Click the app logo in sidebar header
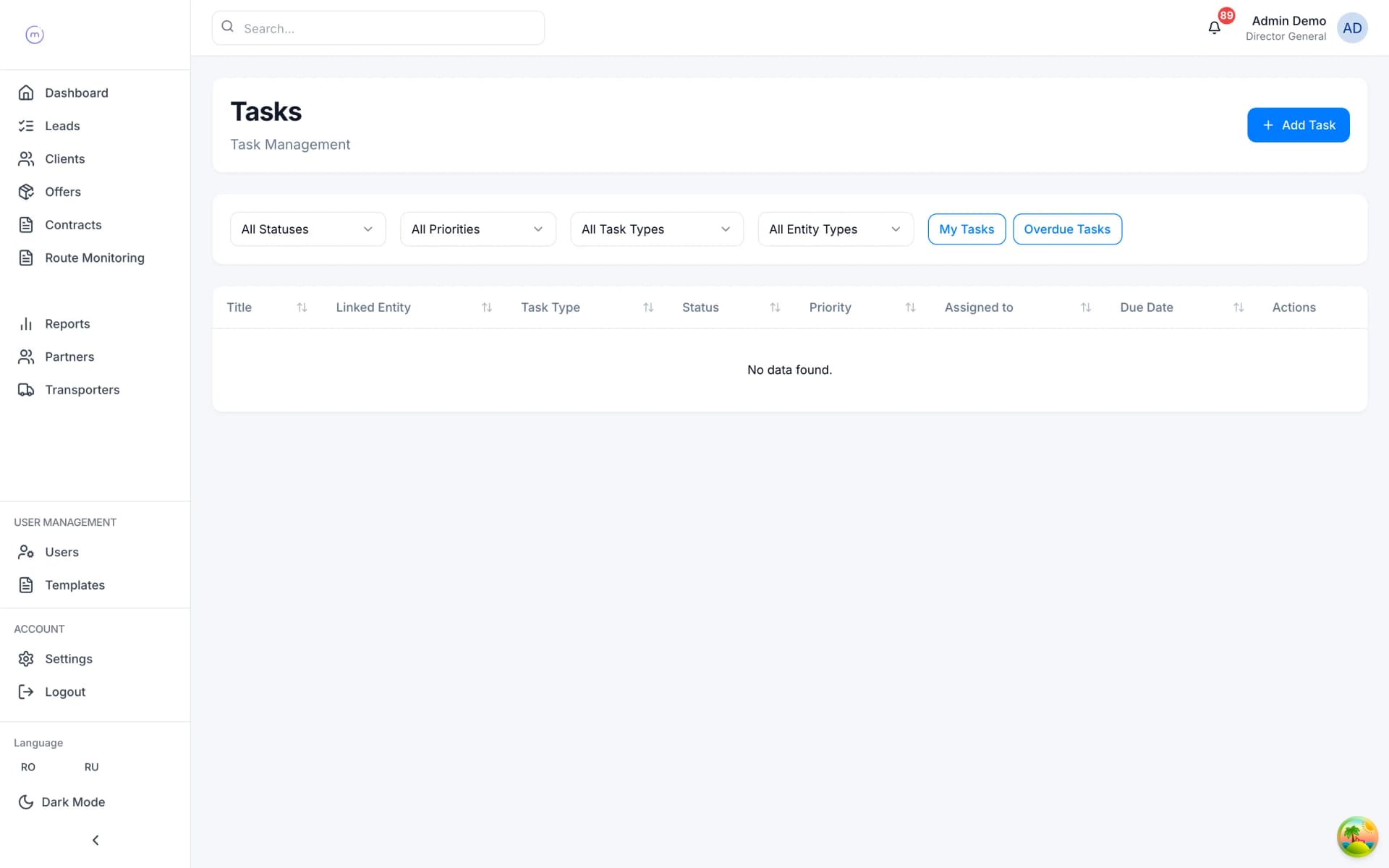 click(x=35, y=34)
